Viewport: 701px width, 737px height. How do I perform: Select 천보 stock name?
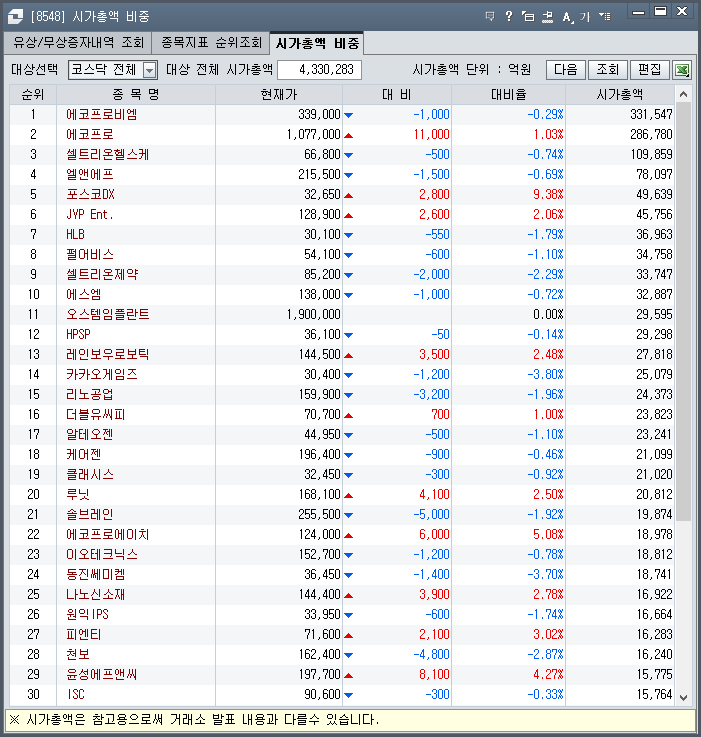[x=78, y=654]
